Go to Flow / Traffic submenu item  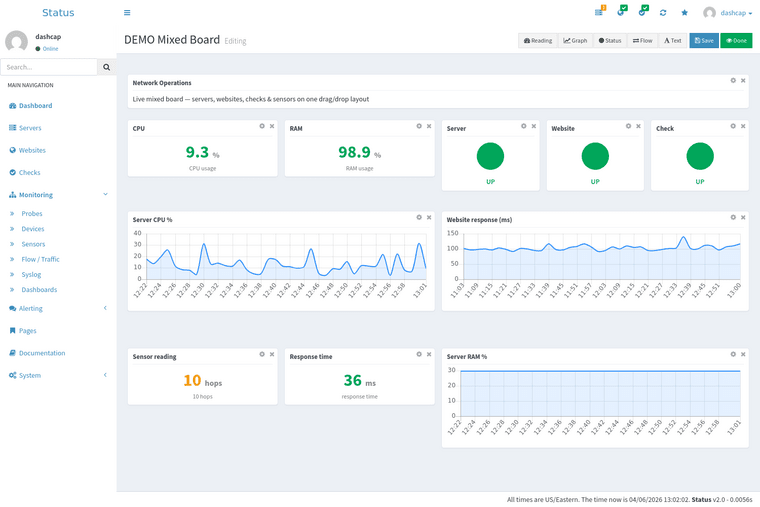(x=40, y=259)
